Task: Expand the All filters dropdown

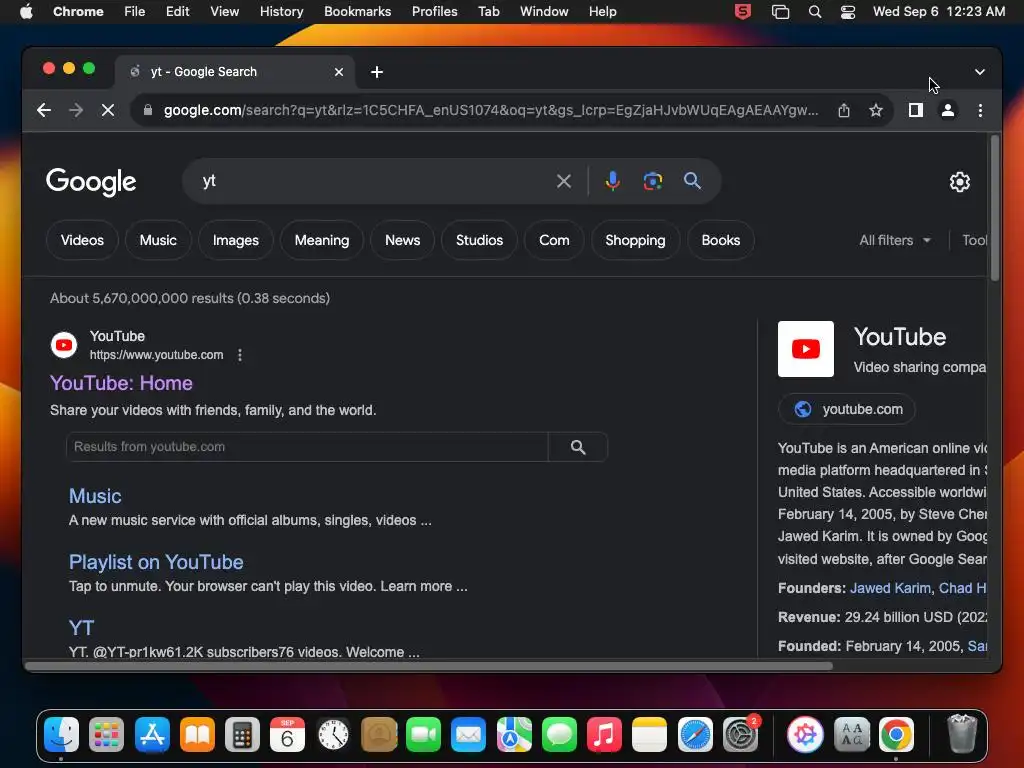Action: pos(895,240)
